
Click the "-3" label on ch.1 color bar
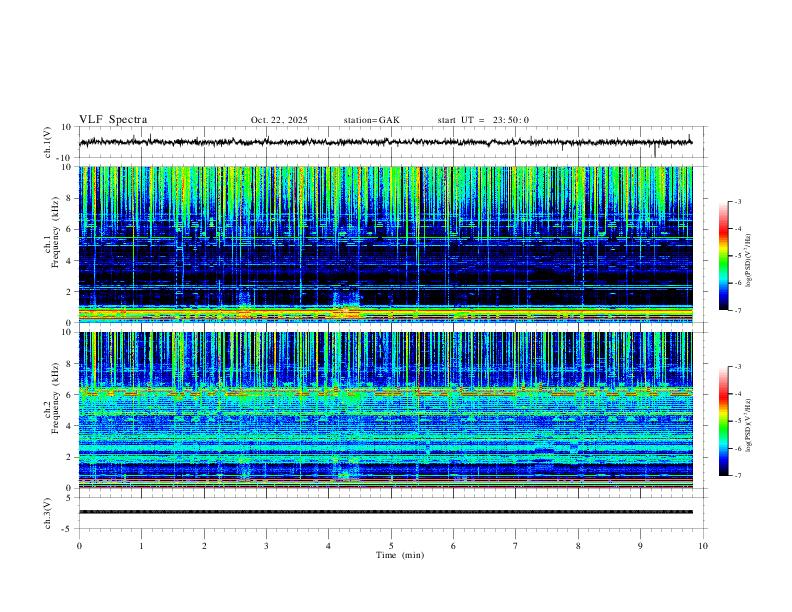[737, 201]
